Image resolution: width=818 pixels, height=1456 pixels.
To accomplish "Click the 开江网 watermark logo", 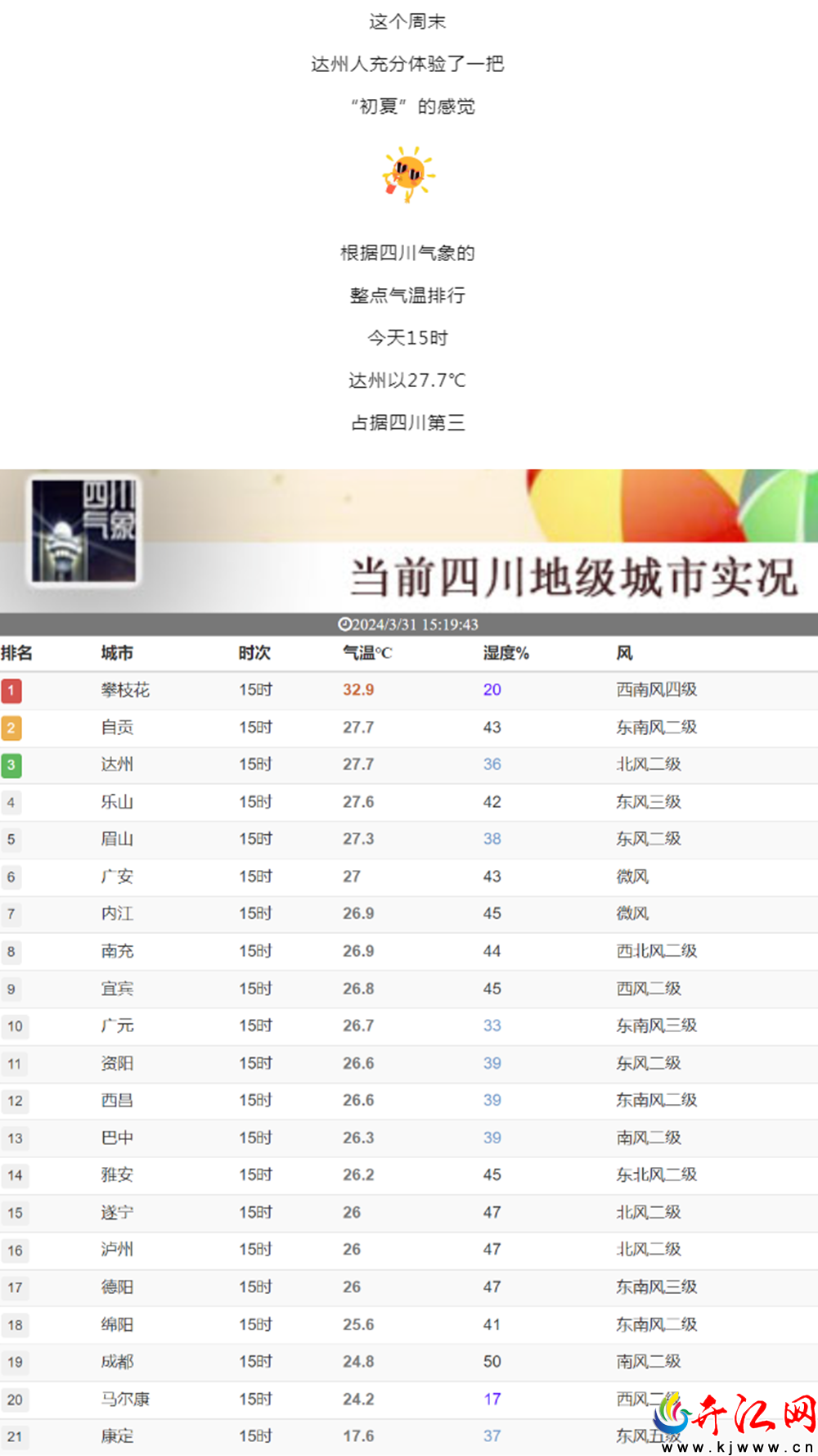I will click(737, 1421).
